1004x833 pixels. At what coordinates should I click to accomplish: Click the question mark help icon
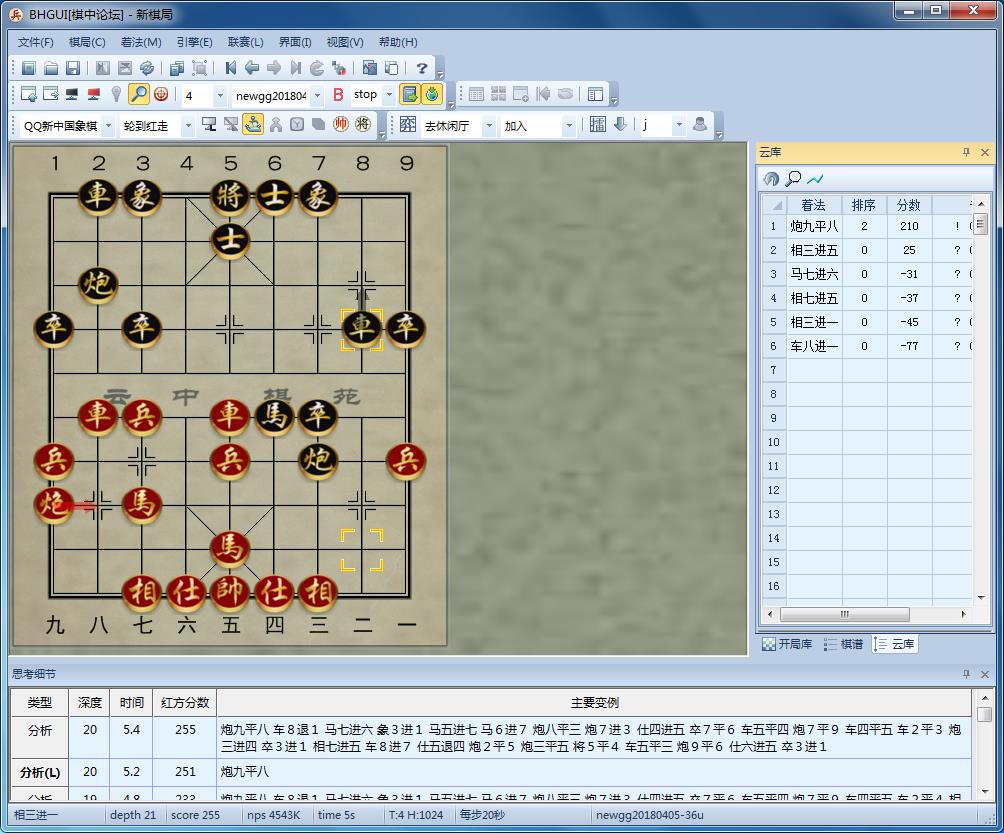coord(421,68)
